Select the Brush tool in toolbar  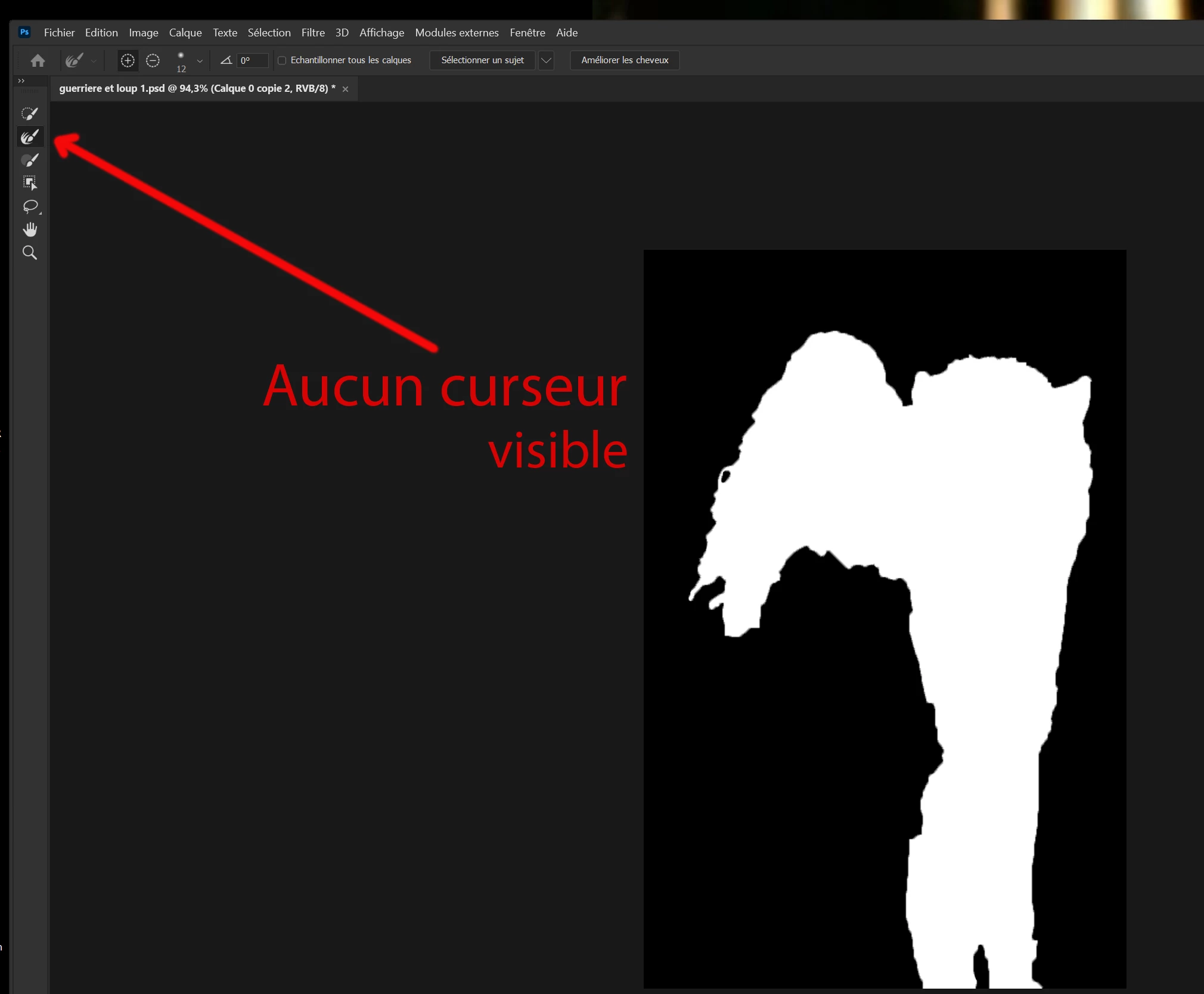pyautogui.click(x=29, y=160)
